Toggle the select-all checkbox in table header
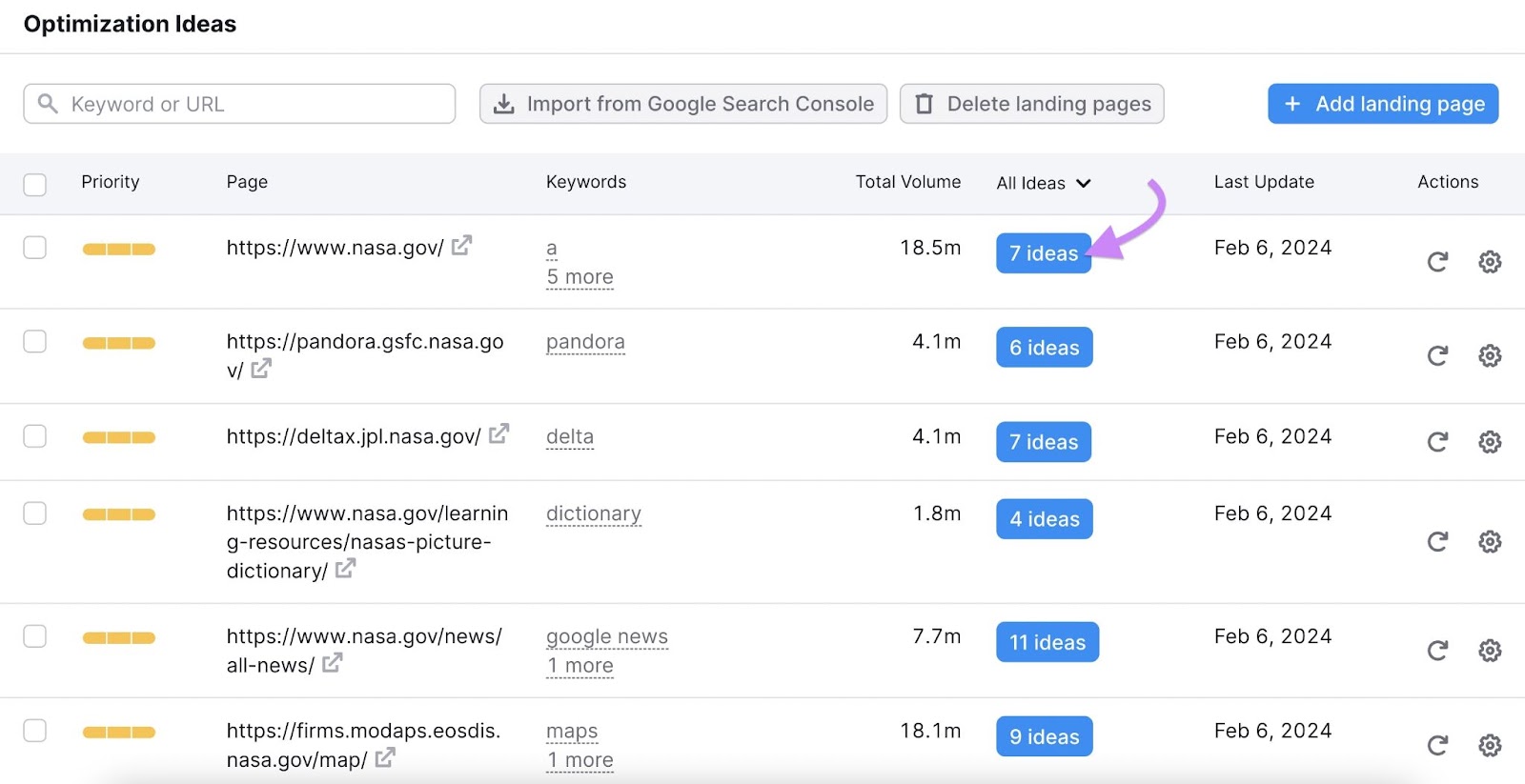1525x784 pixels. [35, 184]
